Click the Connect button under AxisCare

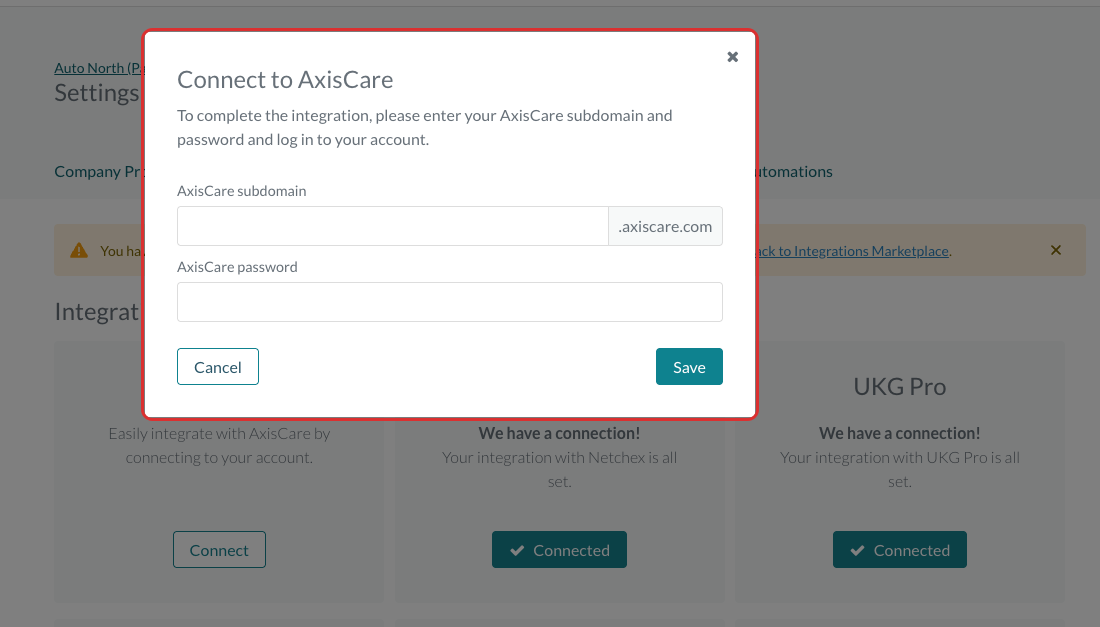pyautogui.click(x=219, y=550)
